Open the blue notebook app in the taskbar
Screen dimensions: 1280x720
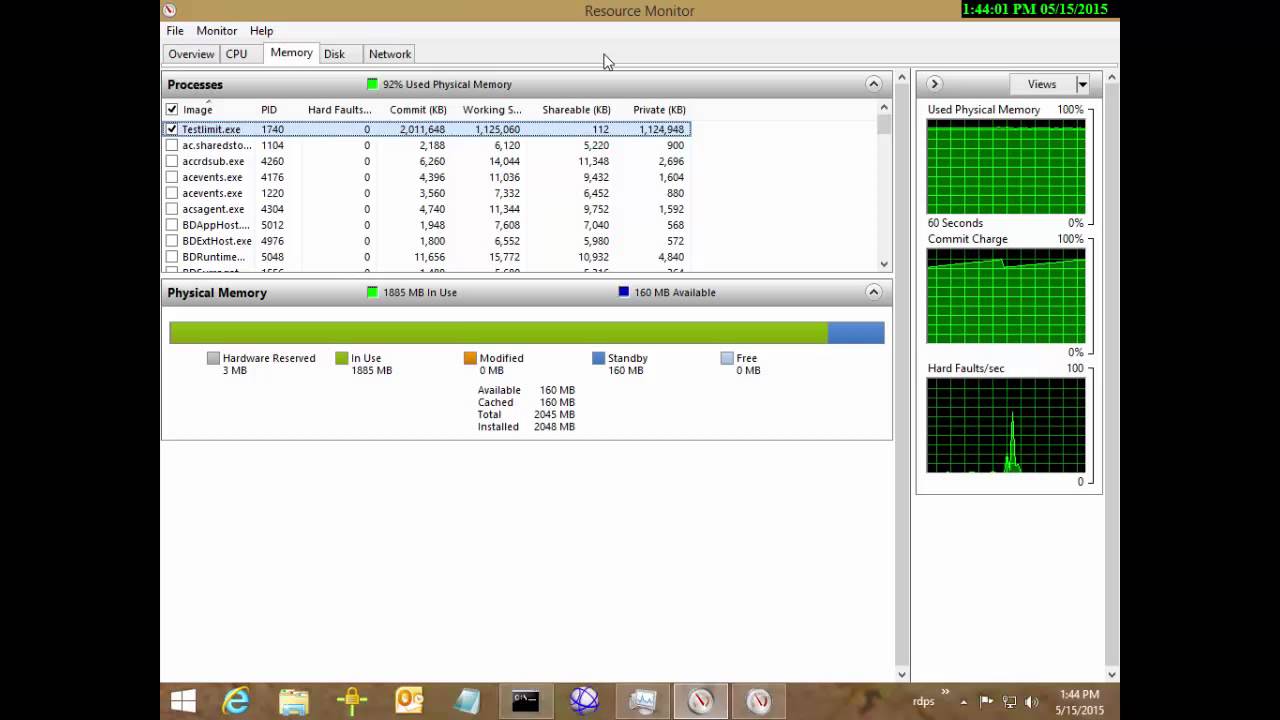coord(467,701)
